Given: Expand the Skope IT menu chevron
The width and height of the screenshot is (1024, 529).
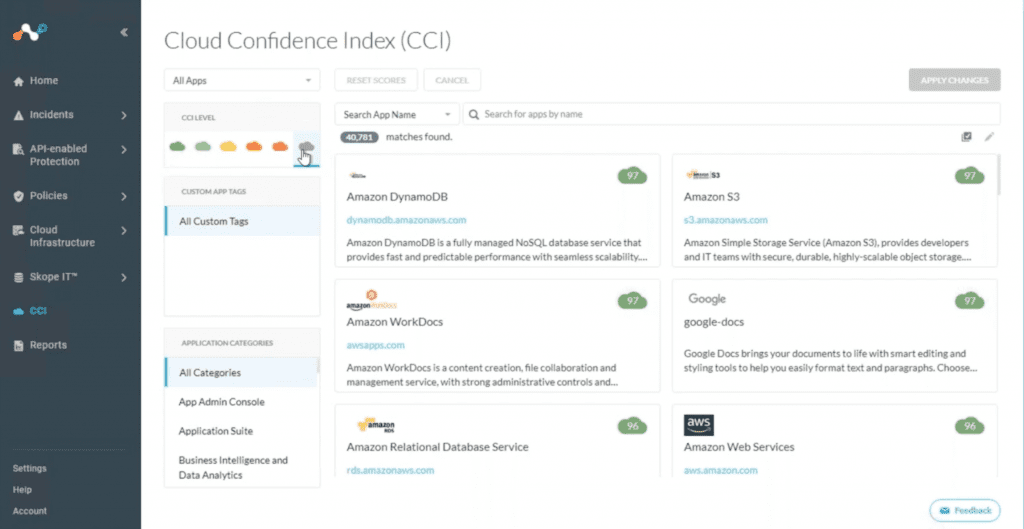Looking at the screenshot, I should (123, 278).
